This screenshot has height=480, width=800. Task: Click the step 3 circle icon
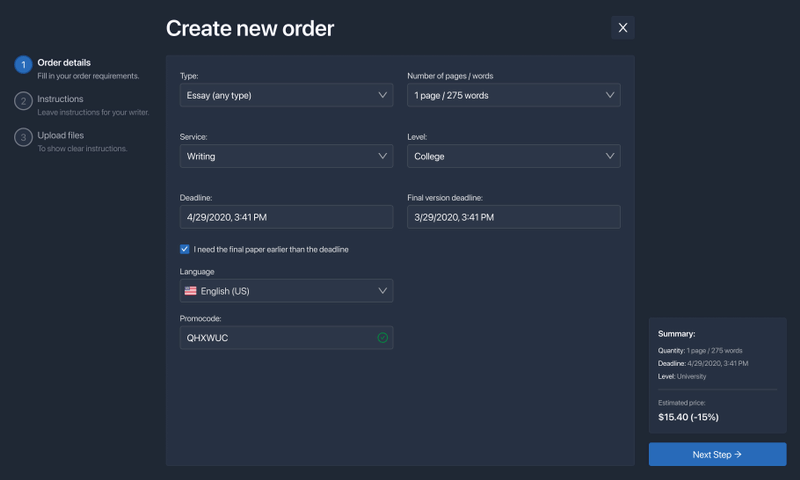[23, 137]
